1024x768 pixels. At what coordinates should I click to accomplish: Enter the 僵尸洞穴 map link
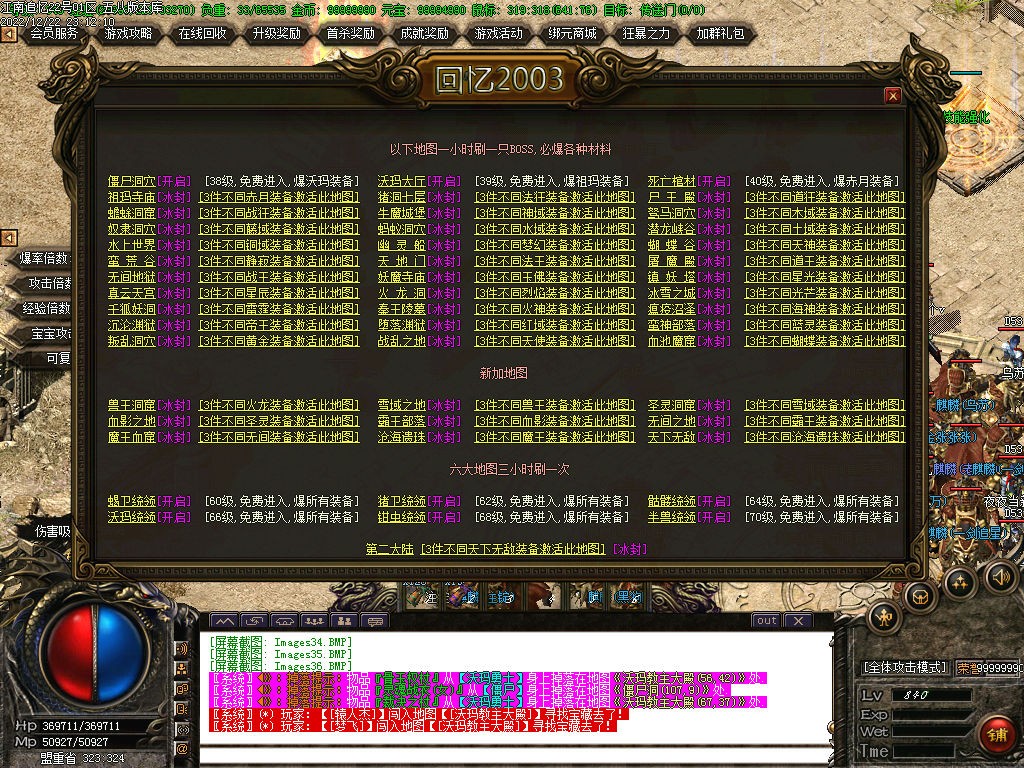click(x=132, y=181)
